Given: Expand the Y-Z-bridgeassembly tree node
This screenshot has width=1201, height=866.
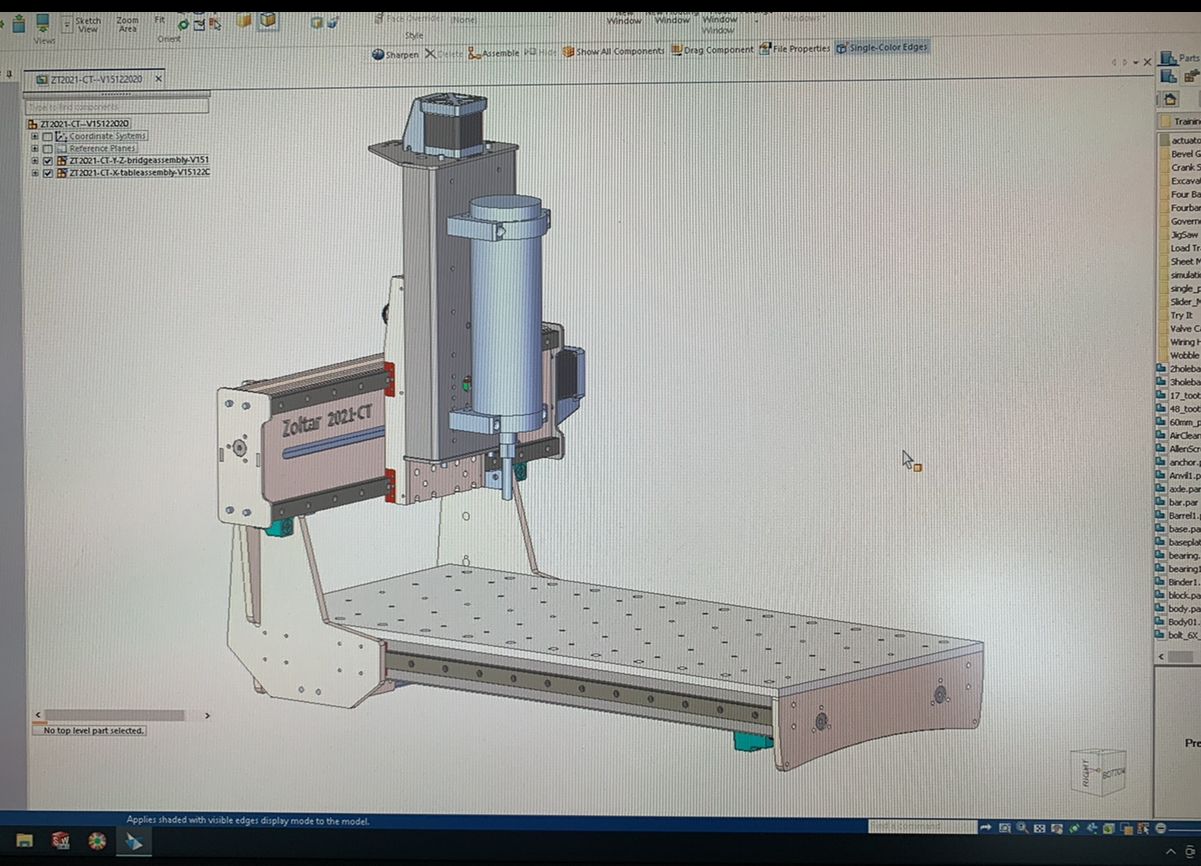Looking at the screenshot, I should pyautogui.click(x=35, y=160).
